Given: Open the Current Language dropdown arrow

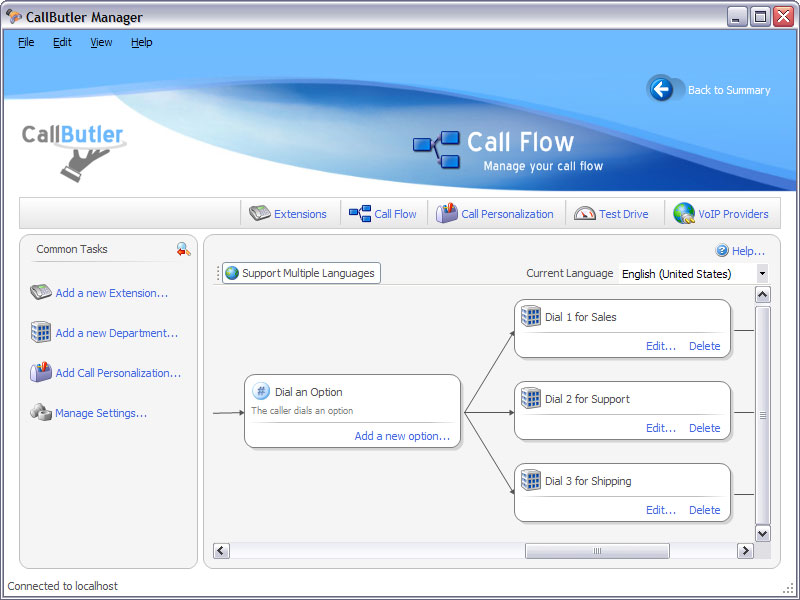Looking at the screenshot, I should [762, 273].
